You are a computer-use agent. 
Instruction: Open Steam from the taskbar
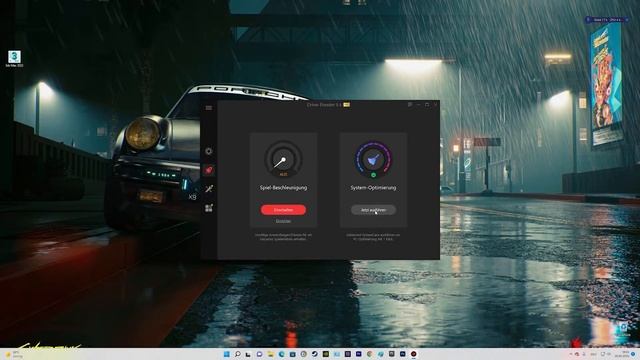click(x=315, y=354)
